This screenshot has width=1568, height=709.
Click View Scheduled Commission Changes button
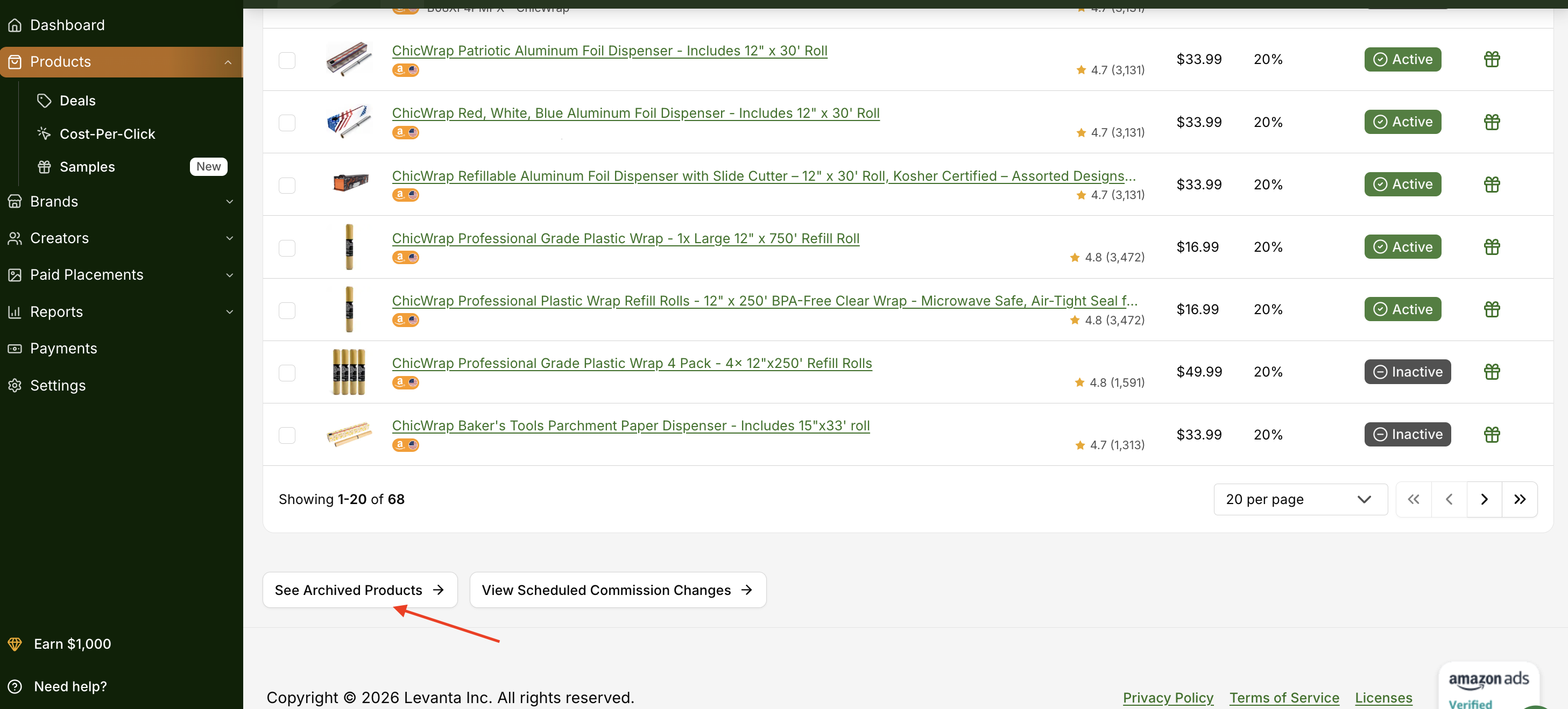(618, 590)
